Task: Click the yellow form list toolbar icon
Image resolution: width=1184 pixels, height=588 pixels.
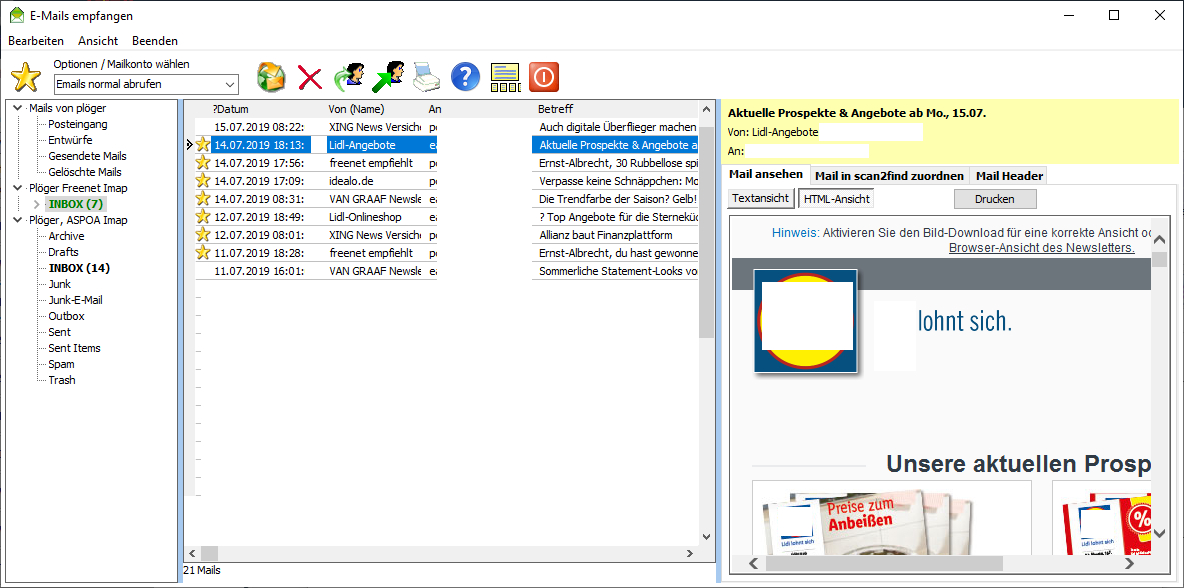Action: point(506,78)
